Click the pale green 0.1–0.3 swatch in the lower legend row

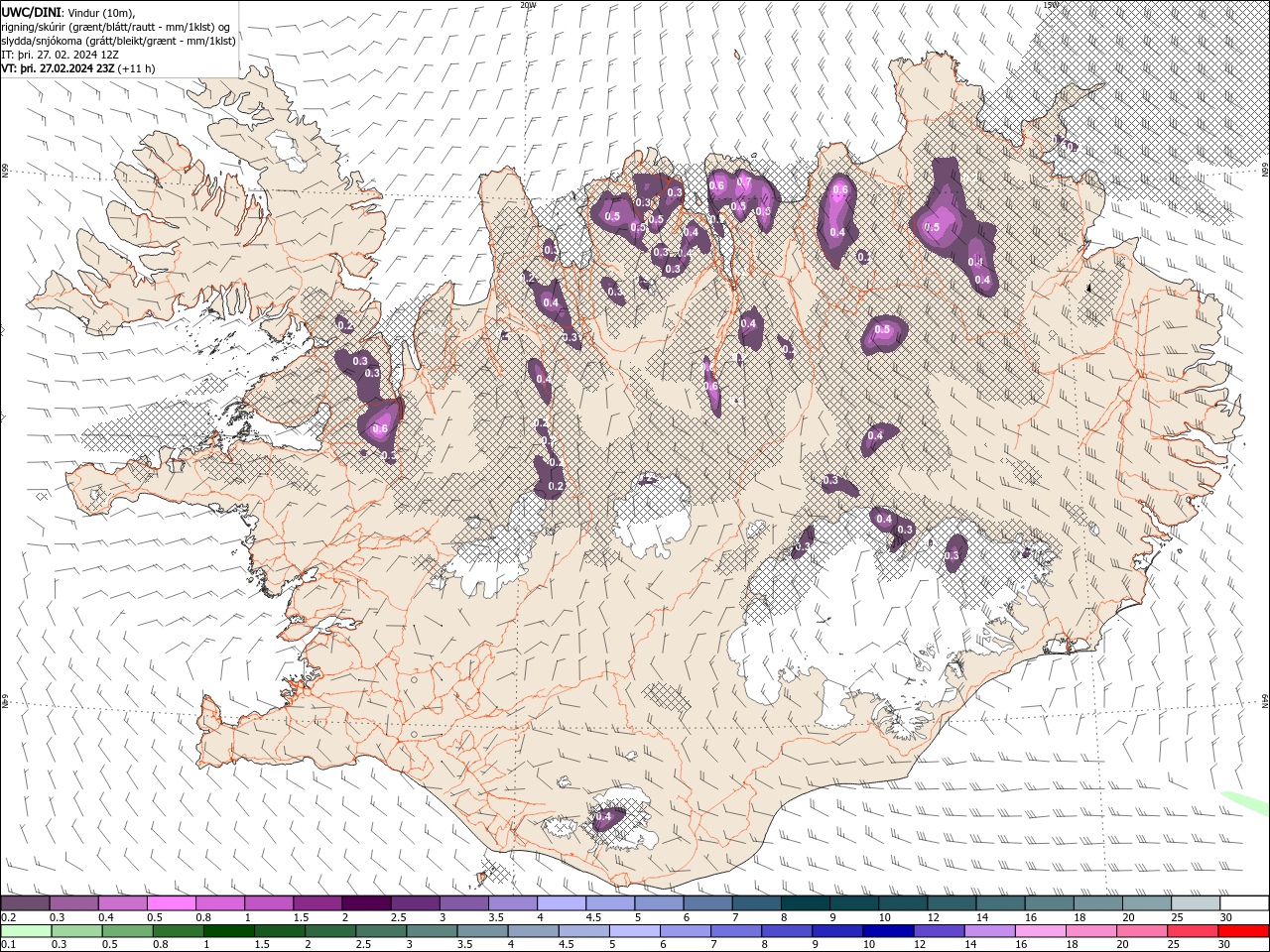(x=27, y=931)
